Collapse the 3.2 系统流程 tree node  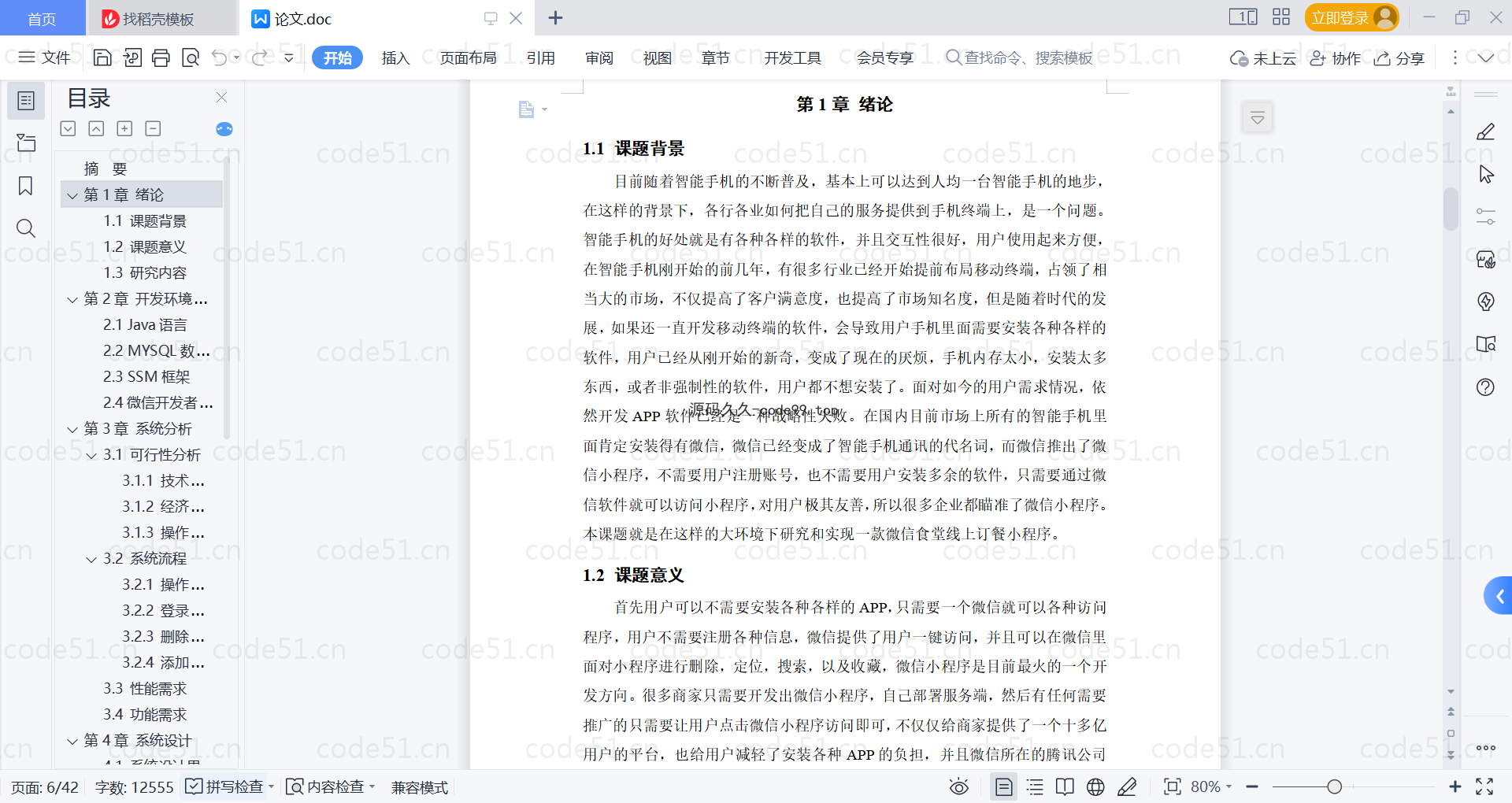(x=91, y=559)
